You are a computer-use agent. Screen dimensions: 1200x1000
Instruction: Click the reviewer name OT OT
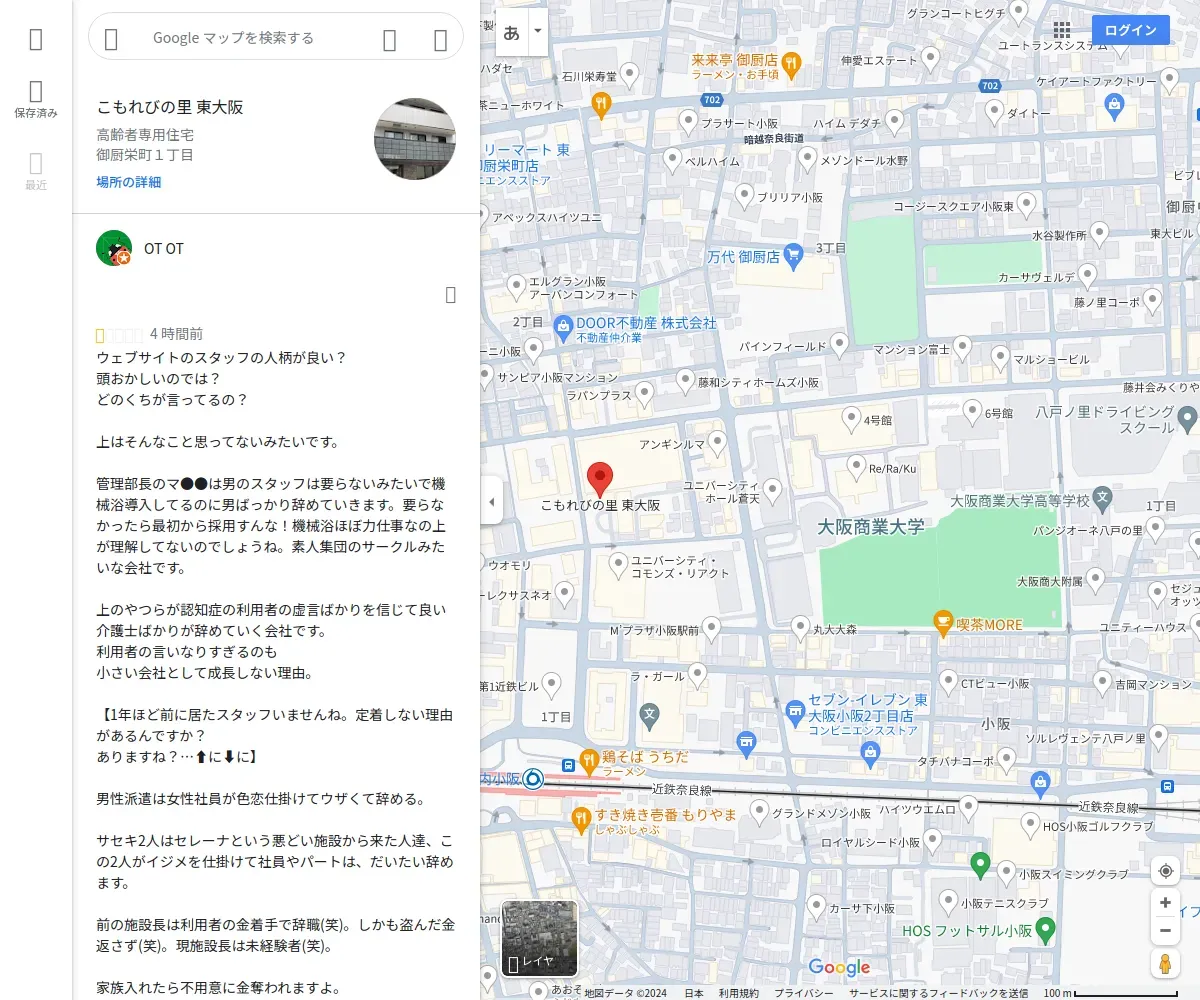click(164, 249)
